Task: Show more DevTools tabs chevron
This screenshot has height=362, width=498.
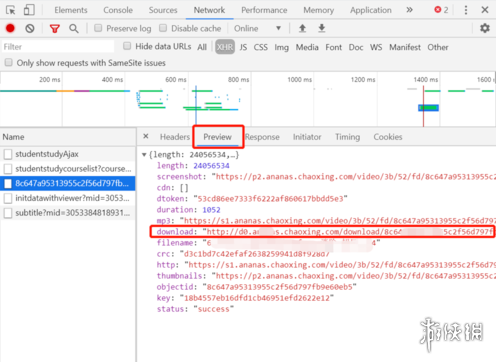Action: (410, 10)
